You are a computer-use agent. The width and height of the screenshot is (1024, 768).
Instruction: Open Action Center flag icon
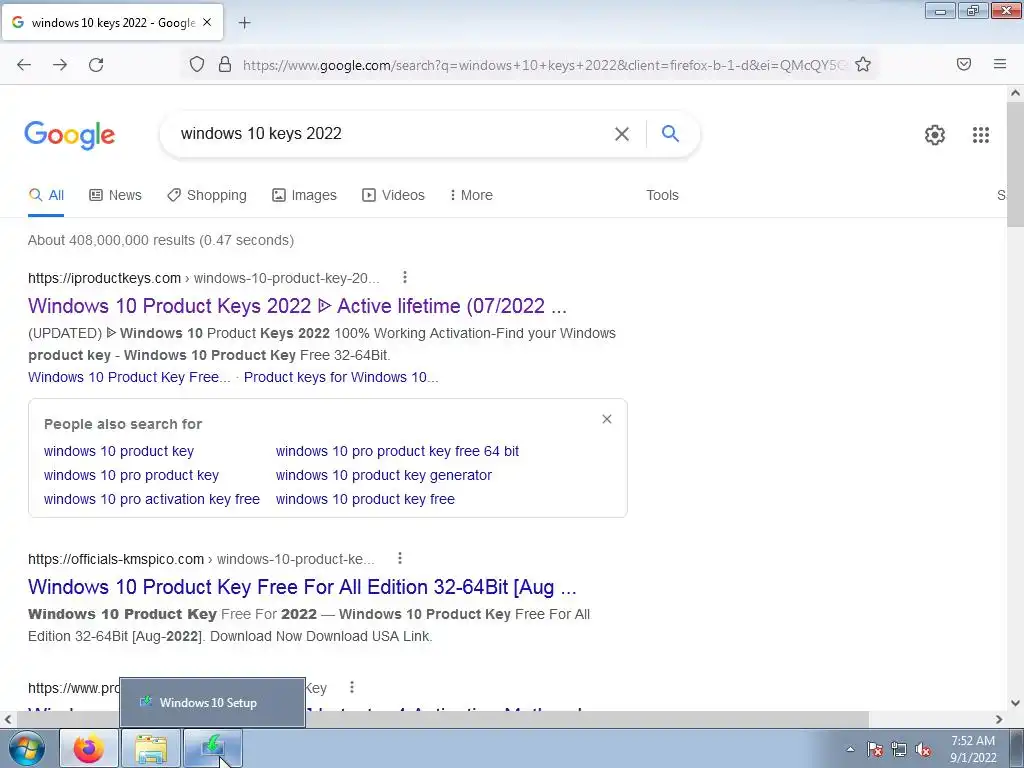875,749
